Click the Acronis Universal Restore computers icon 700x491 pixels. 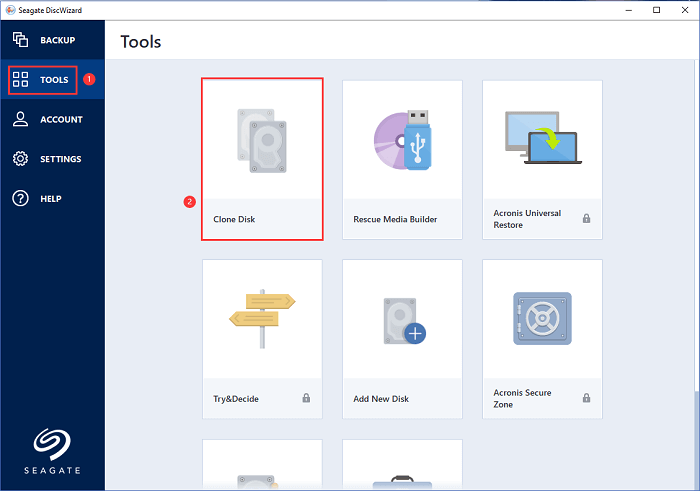542,139
